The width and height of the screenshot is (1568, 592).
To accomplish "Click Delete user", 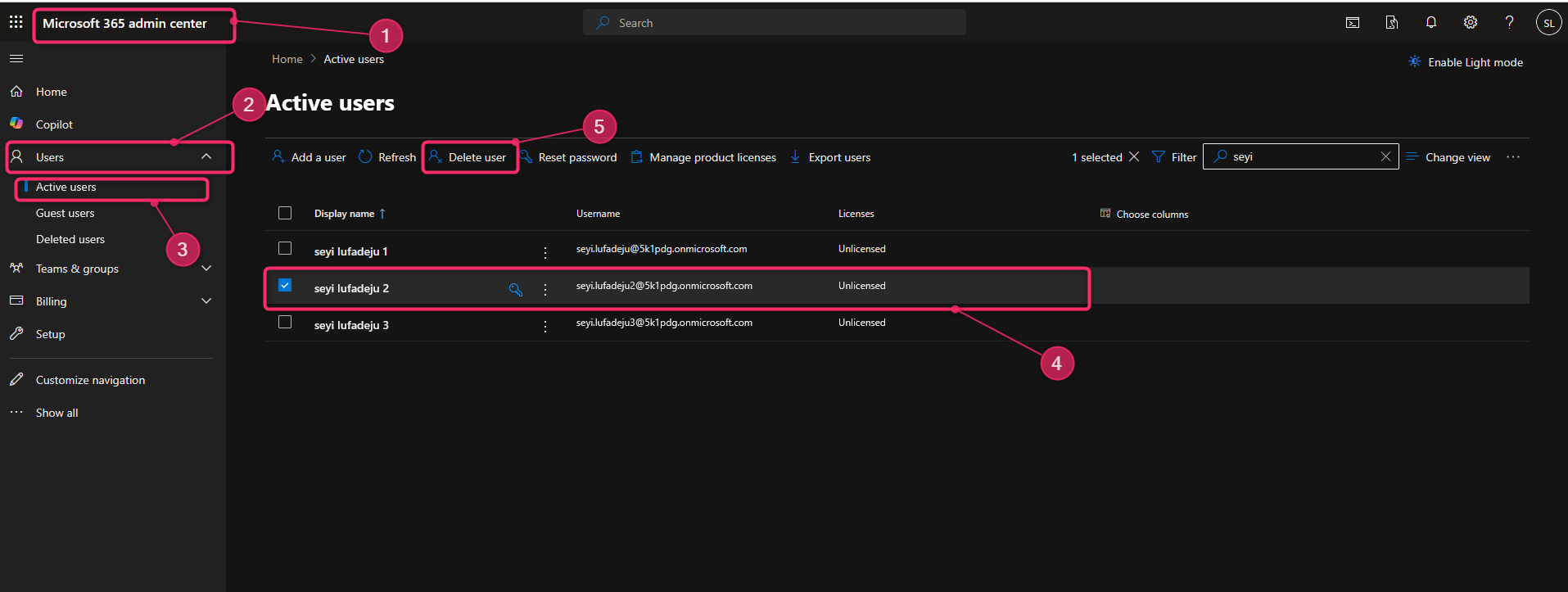I will [468, 156].
